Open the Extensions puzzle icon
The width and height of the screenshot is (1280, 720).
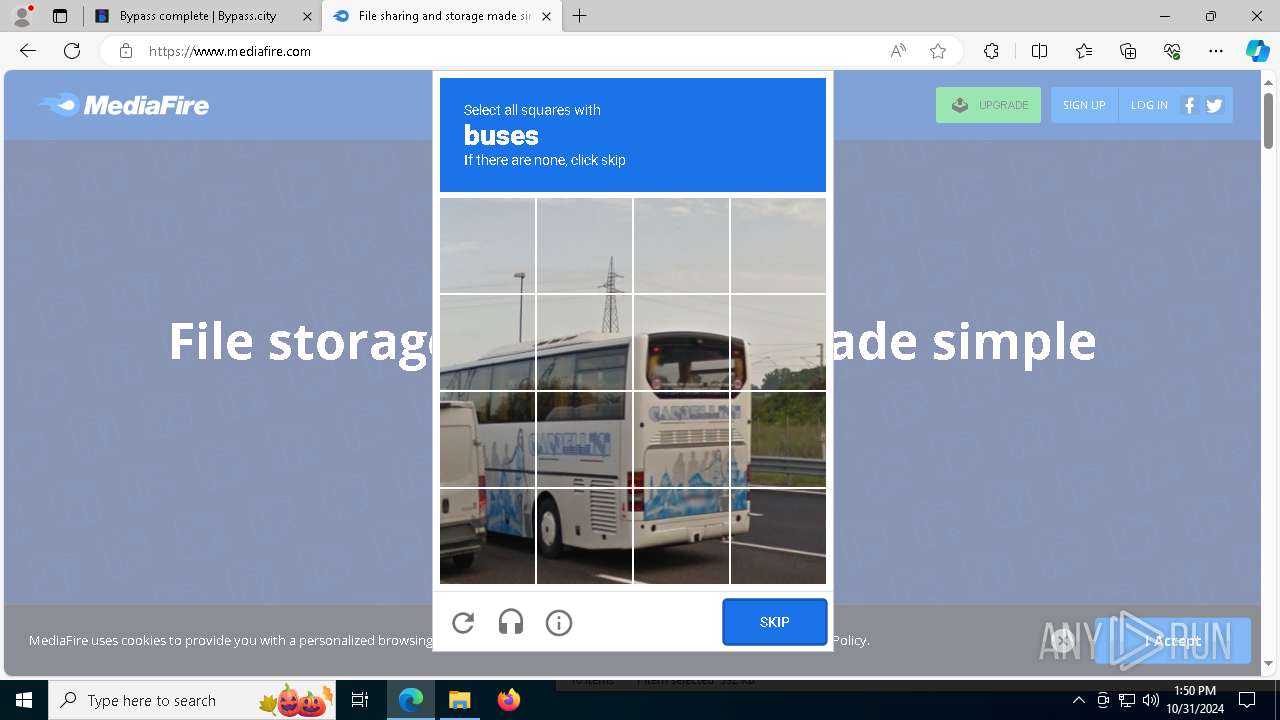click(991, 51)
